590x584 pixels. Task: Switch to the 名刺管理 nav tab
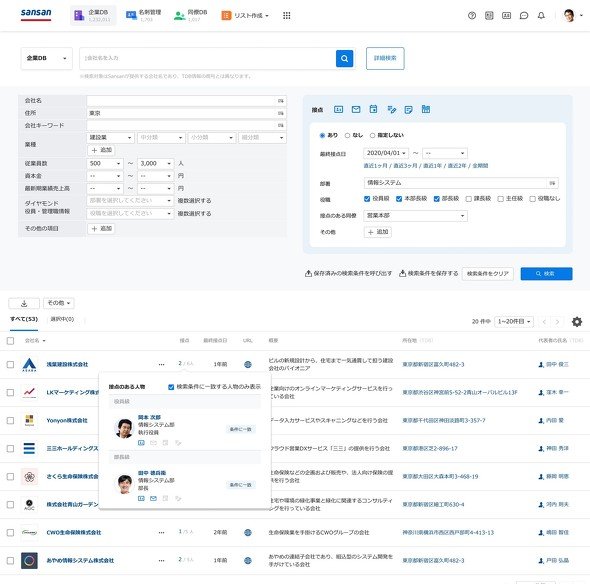[143, 15]
